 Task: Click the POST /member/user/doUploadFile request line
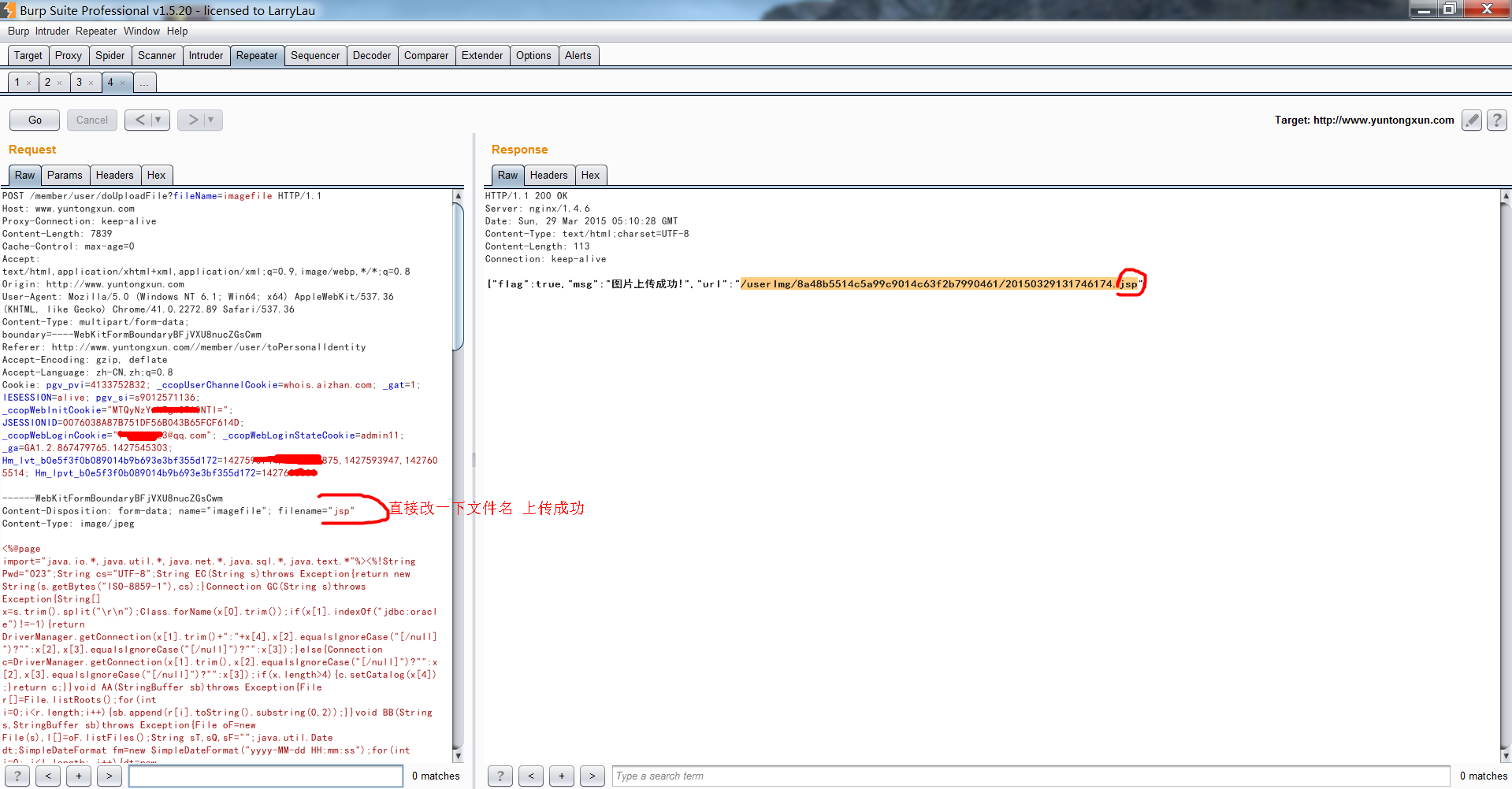point(162,196)
